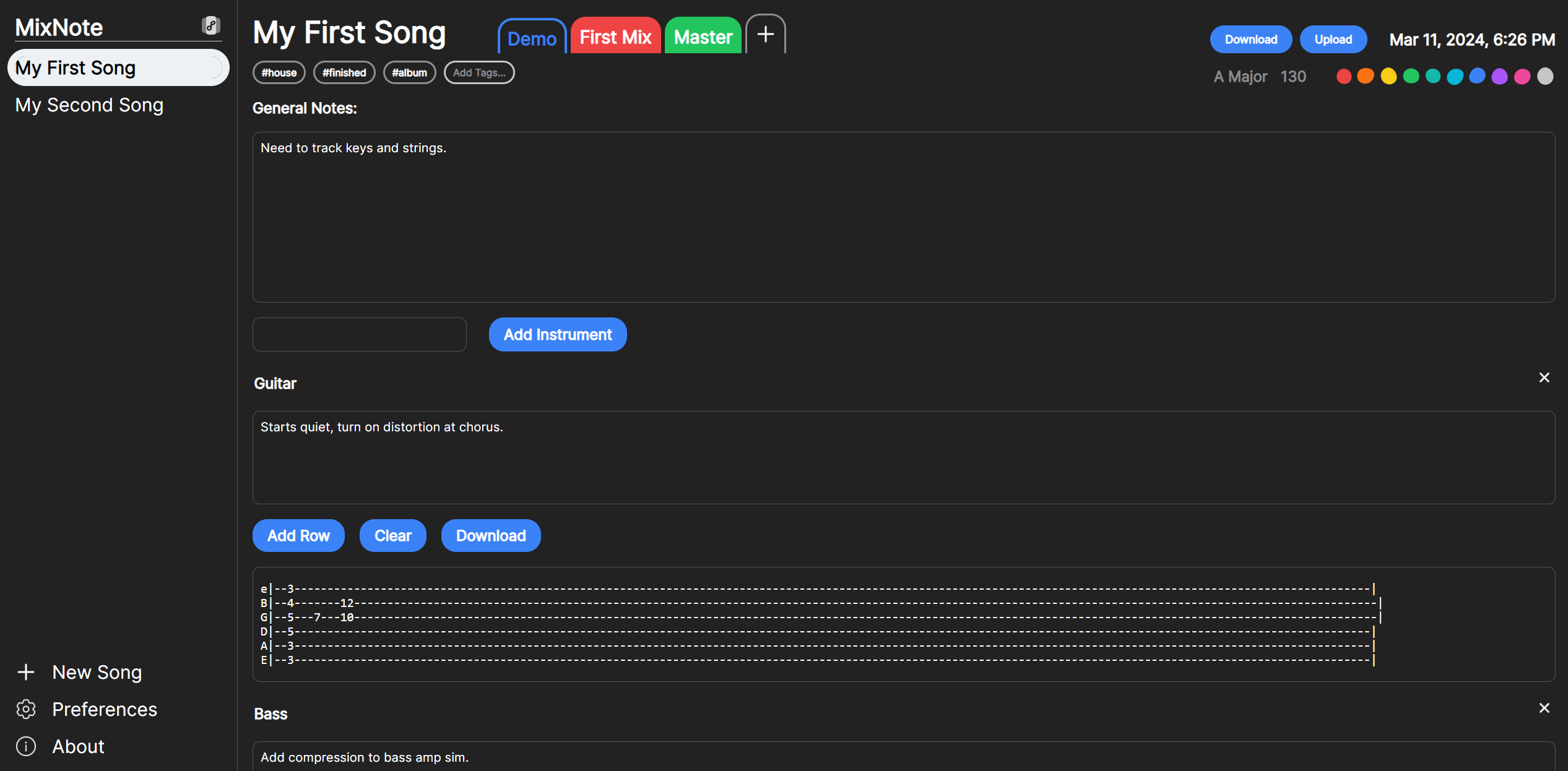Click the #finished tag
Viewport: 1568px width, 771px height.
(x=344, y=72)
